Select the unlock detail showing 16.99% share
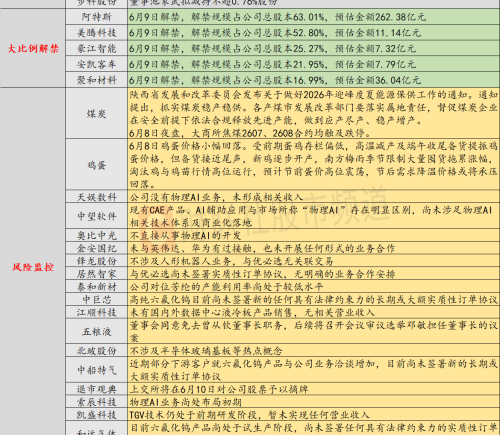The height and width of the screenshot is (435, 500). [313, 80]
